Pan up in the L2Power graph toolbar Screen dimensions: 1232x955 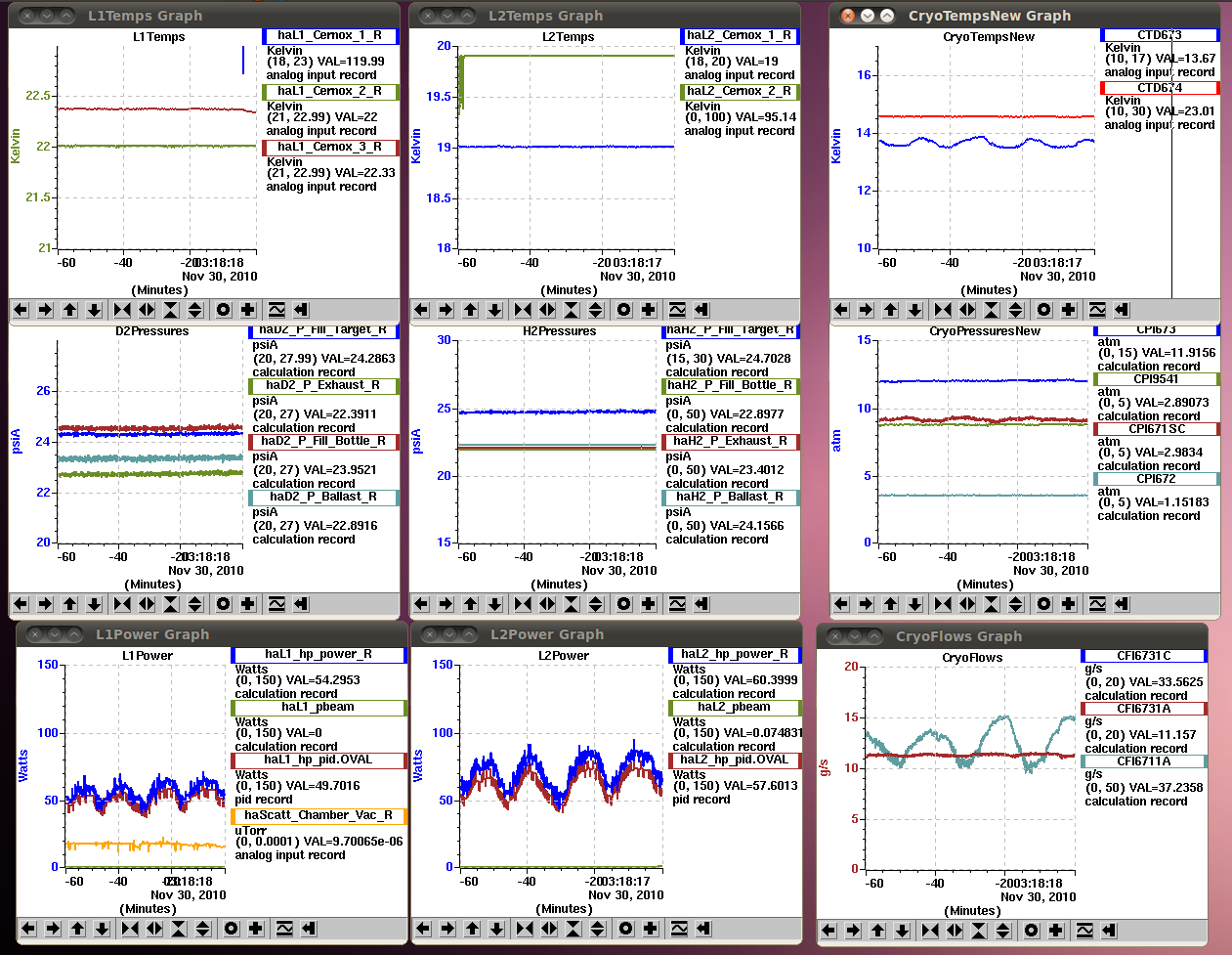click(x=472, y=929)
